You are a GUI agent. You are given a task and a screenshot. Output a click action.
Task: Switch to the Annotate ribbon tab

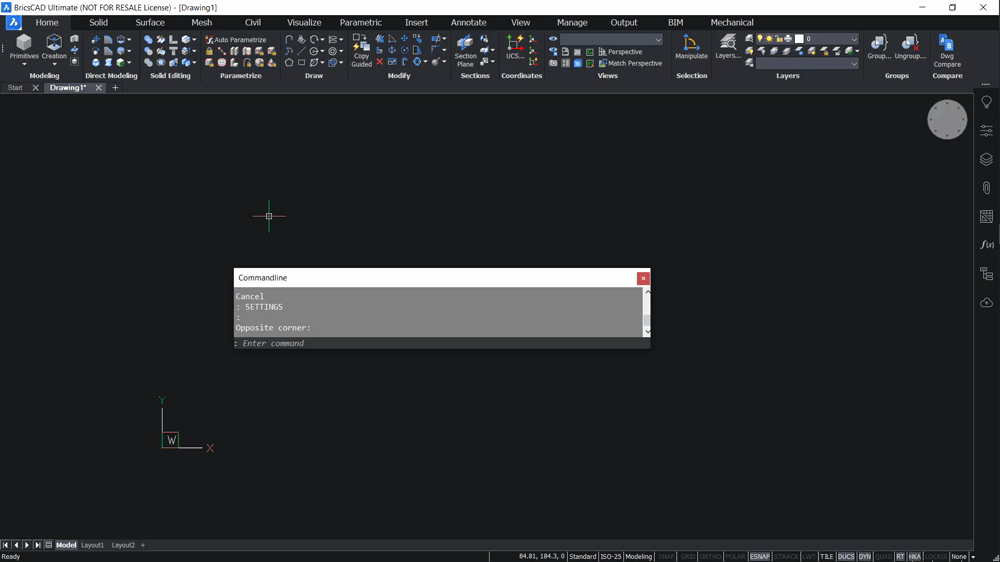(x=469, y=22)
